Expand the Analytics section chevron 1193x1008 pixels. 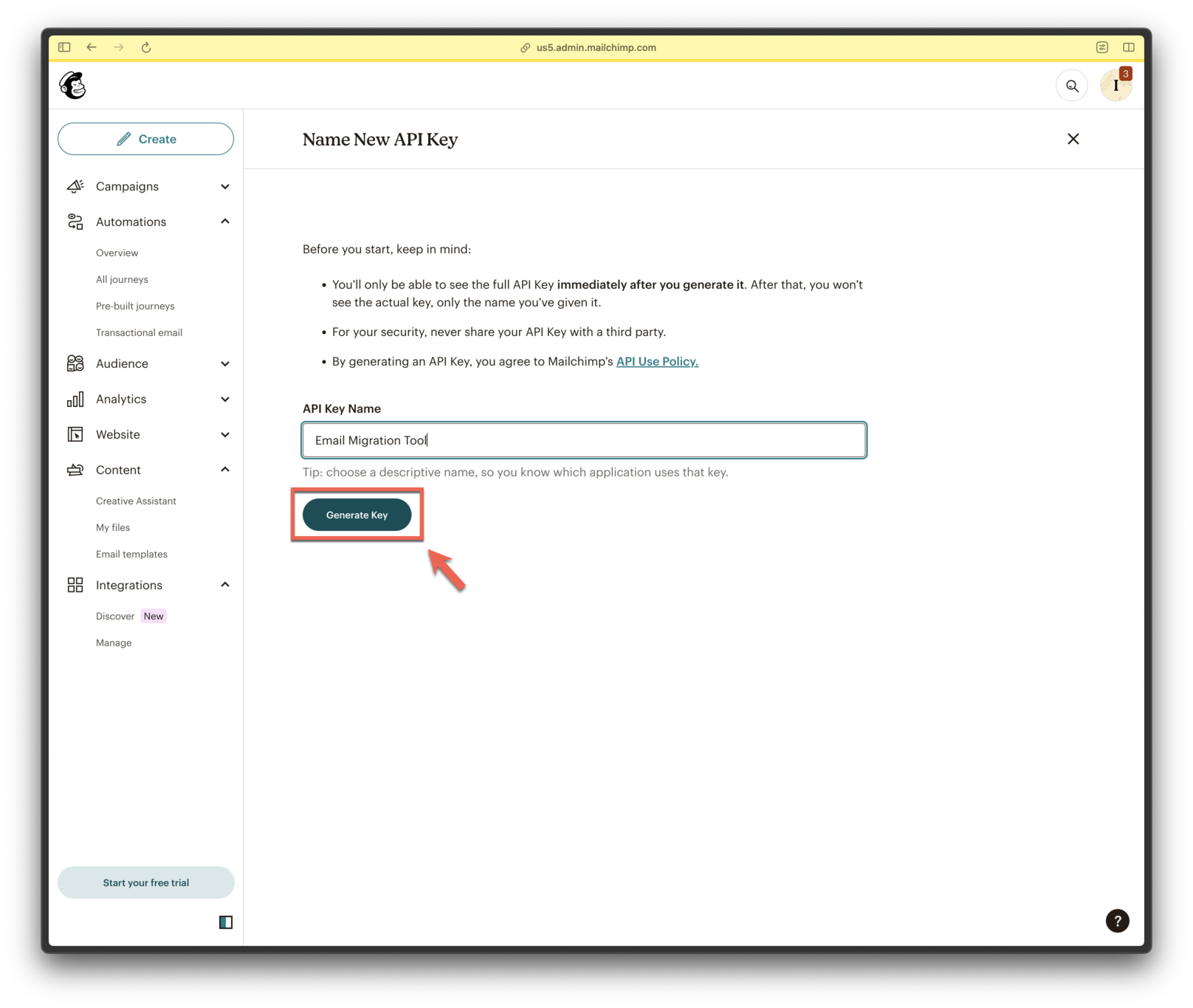(x=225, y=400)
